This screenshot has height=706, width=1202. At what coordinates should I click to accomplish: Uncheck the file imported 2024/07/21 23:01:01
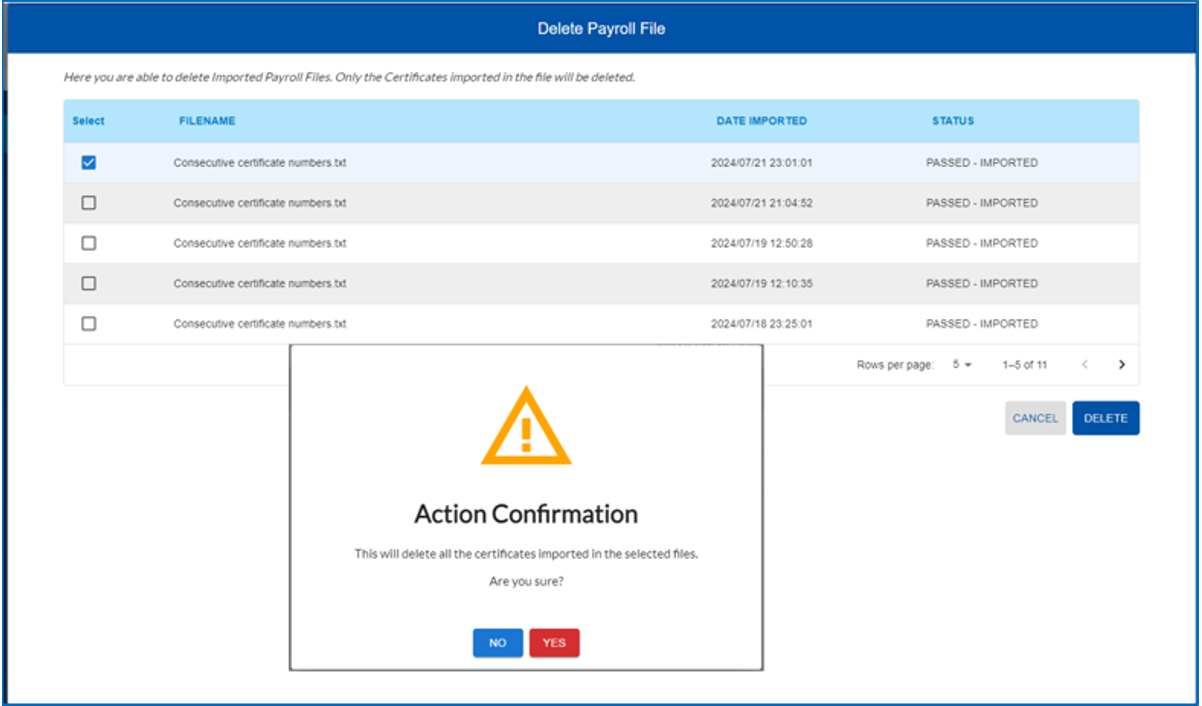click(x=88, y=163)
